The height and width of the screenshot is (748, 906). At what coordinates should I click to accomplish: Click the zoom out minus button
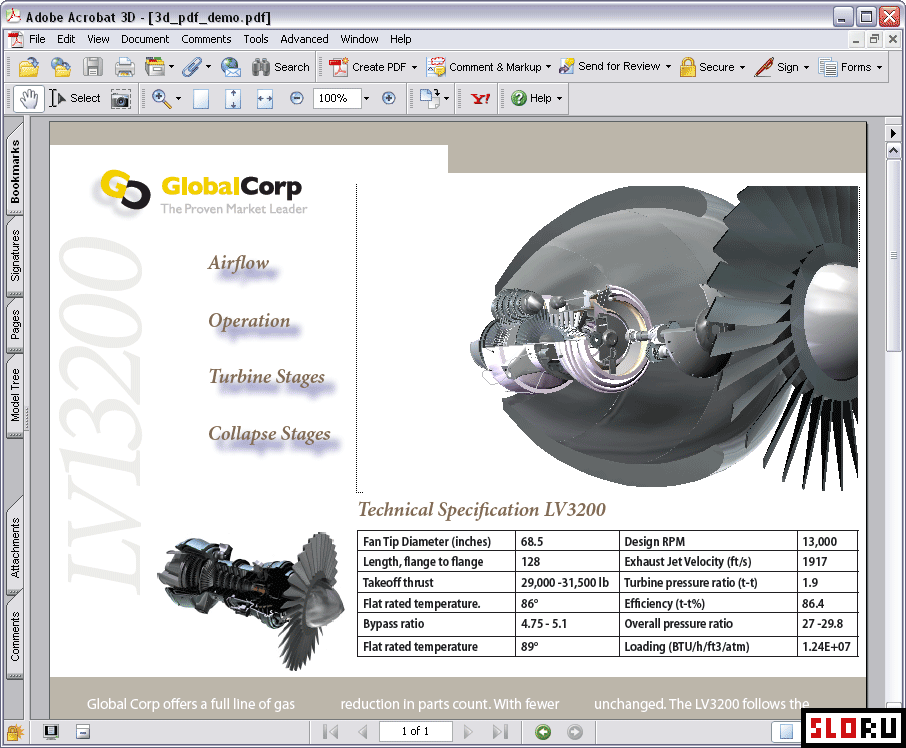(x=296, y=99)
